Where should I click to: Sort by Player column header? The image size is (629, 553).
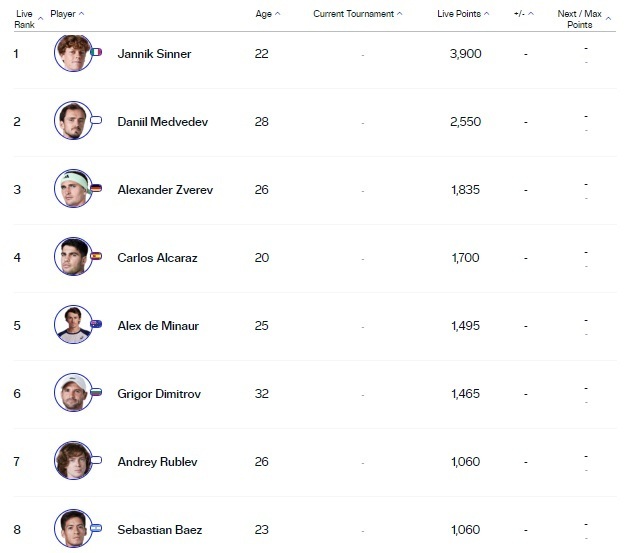(67, 14)
